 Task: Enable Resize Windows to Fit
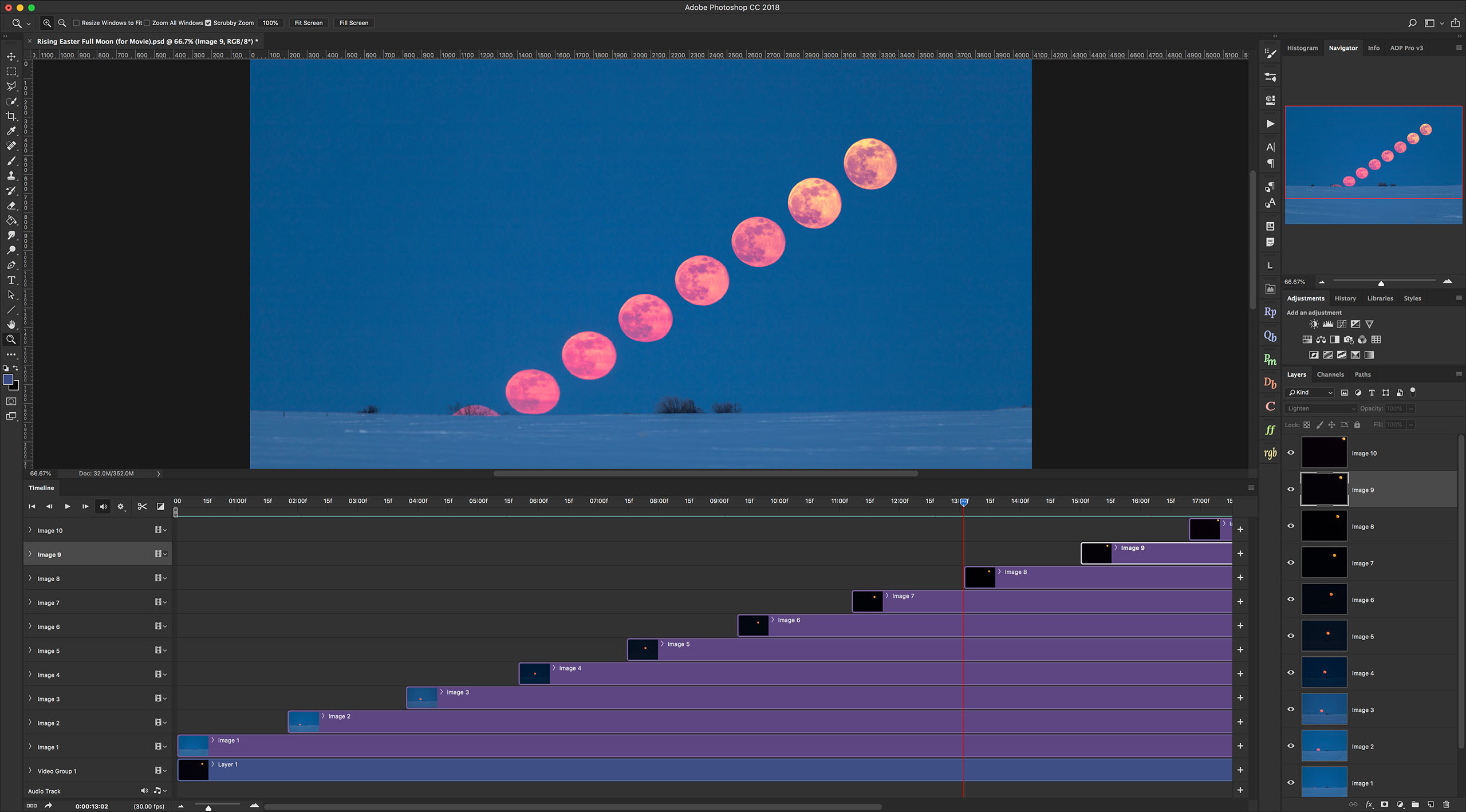pyautogui.click(x=76, y=23)
